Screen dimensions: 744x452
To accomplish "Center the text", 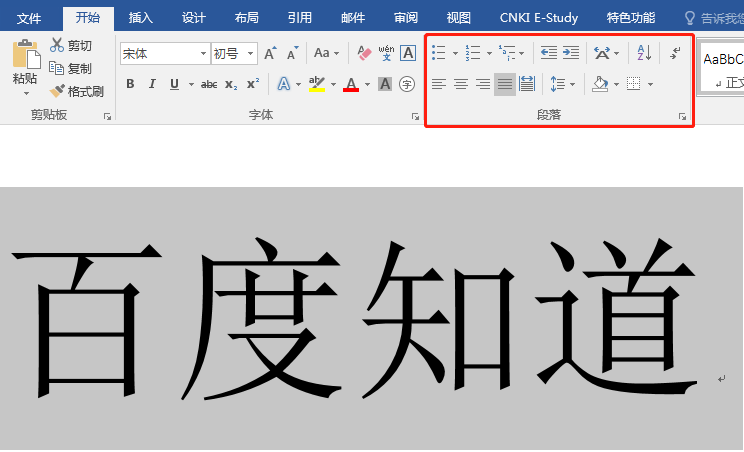I will (461, 84).
